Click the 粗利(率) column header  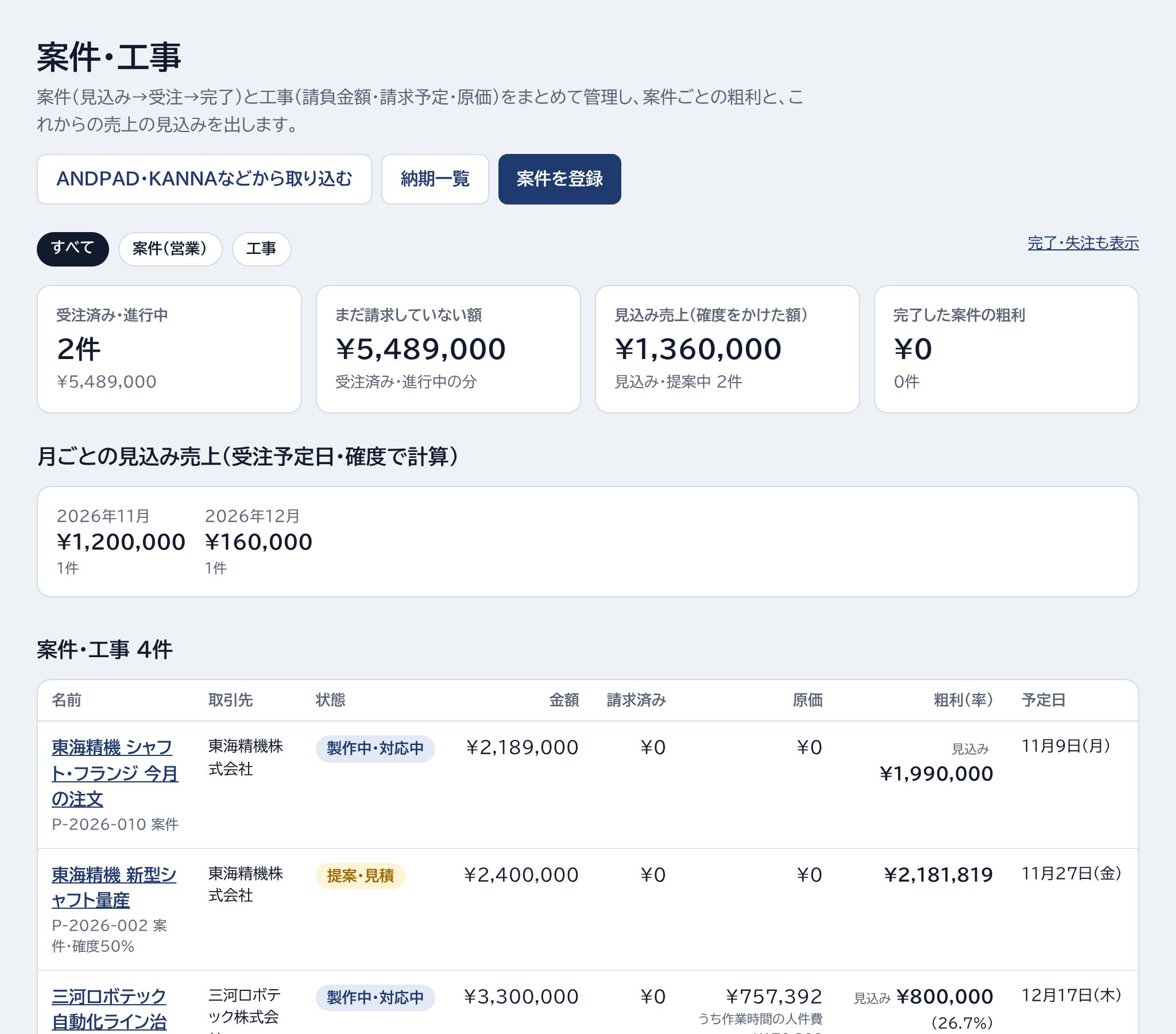pos(963,700)
